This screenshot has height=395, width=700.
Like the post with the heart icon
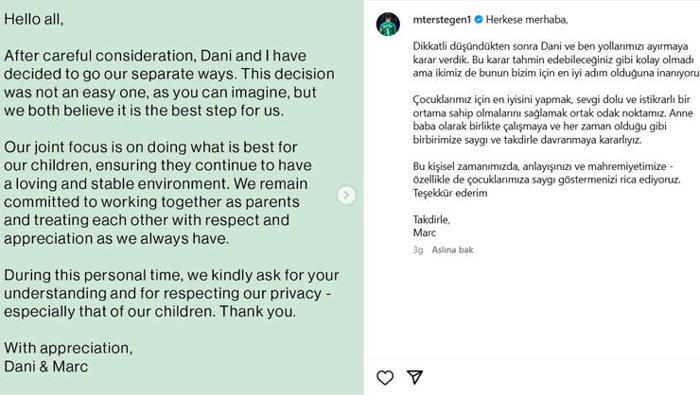click(385, 378)
